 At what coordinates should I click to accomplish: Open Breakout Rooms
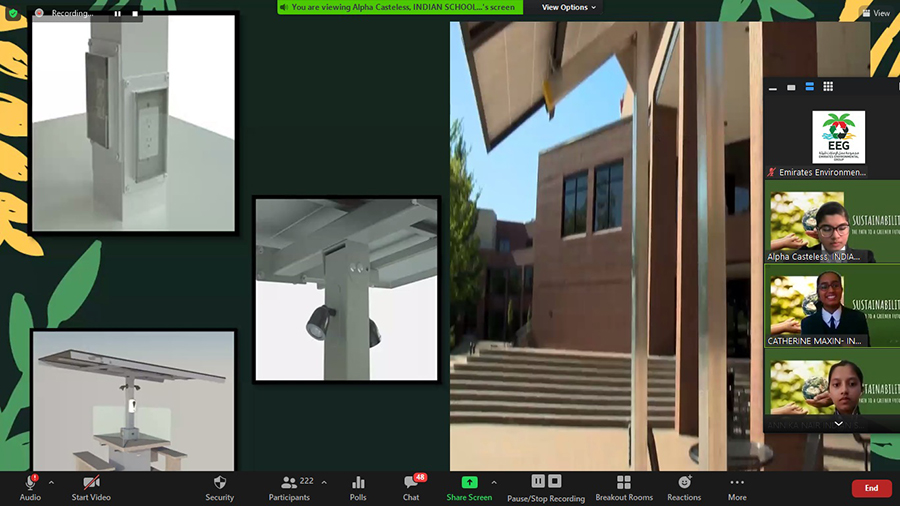[624, 487]
